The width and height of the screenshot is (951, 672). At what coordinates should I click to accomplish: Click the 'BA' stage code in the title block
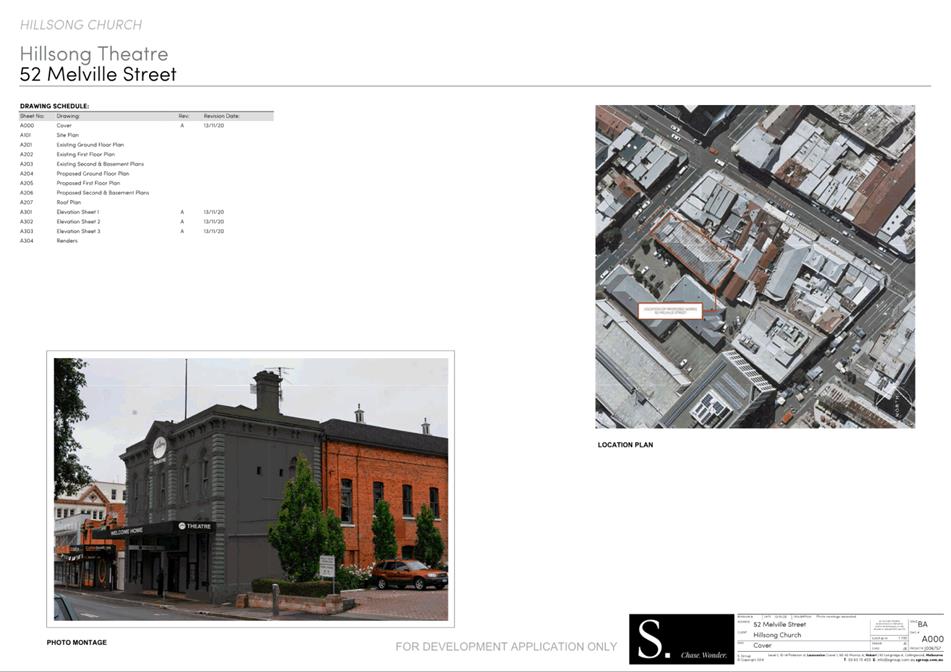pyautogui.click(x=922, y=624)
